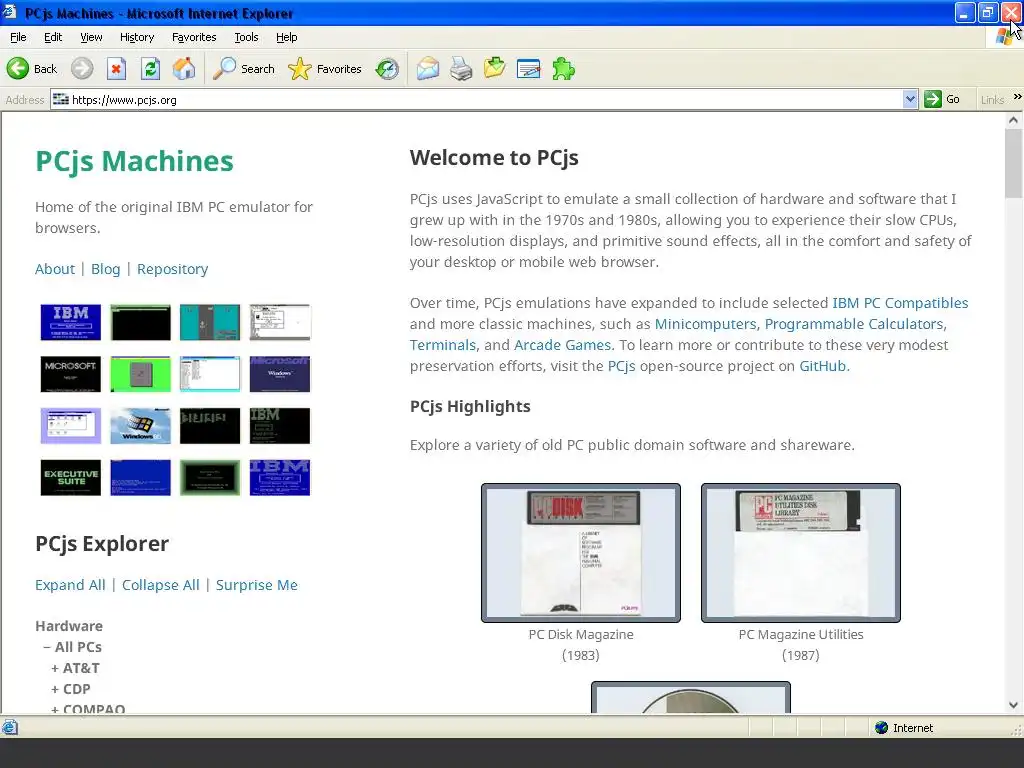1024x768 pixels.
Task: Open the address bar dropdown arrow
Action: click(910, 99)
